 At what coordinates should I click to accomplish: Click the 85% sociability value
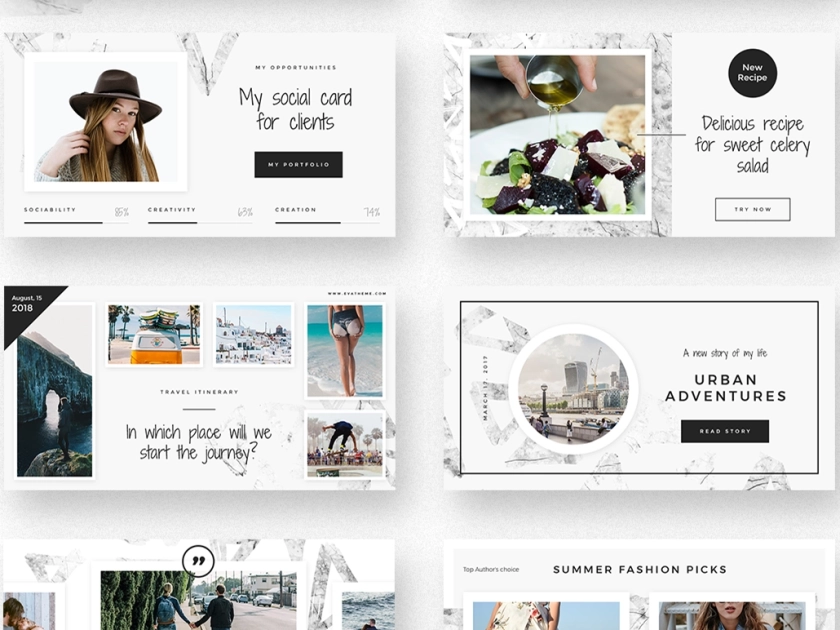122,212
